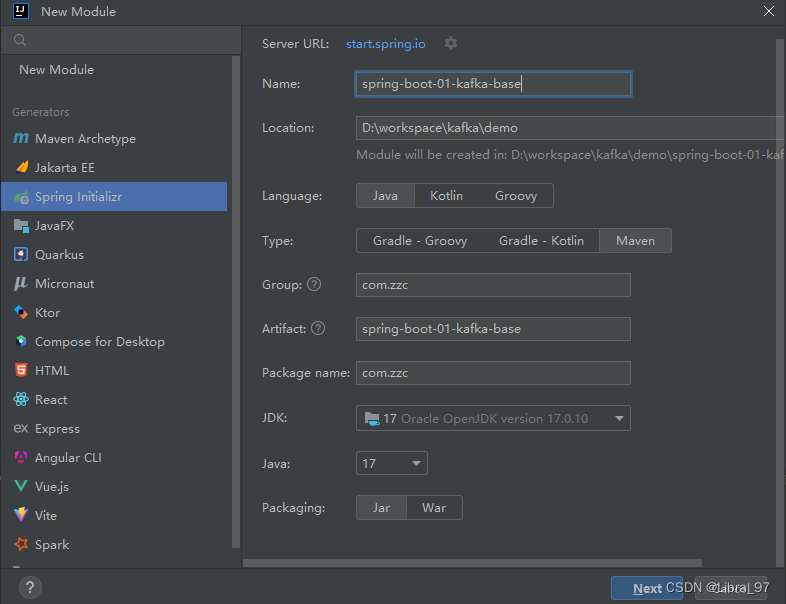Image resolution: width=786 pixels, height=604 pixels.
Task: Select Vite generator
Action: [x=114, y=516]
